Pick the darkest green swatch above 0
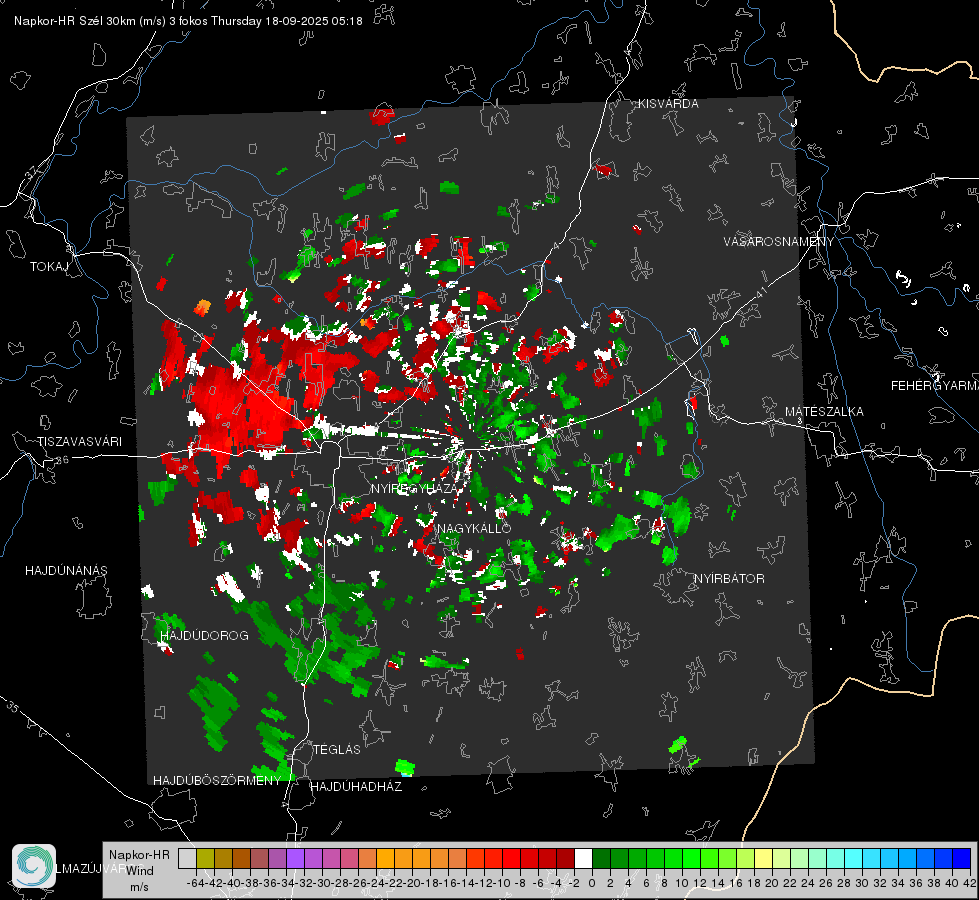This screenshot has width=979, height=900. 601,858
